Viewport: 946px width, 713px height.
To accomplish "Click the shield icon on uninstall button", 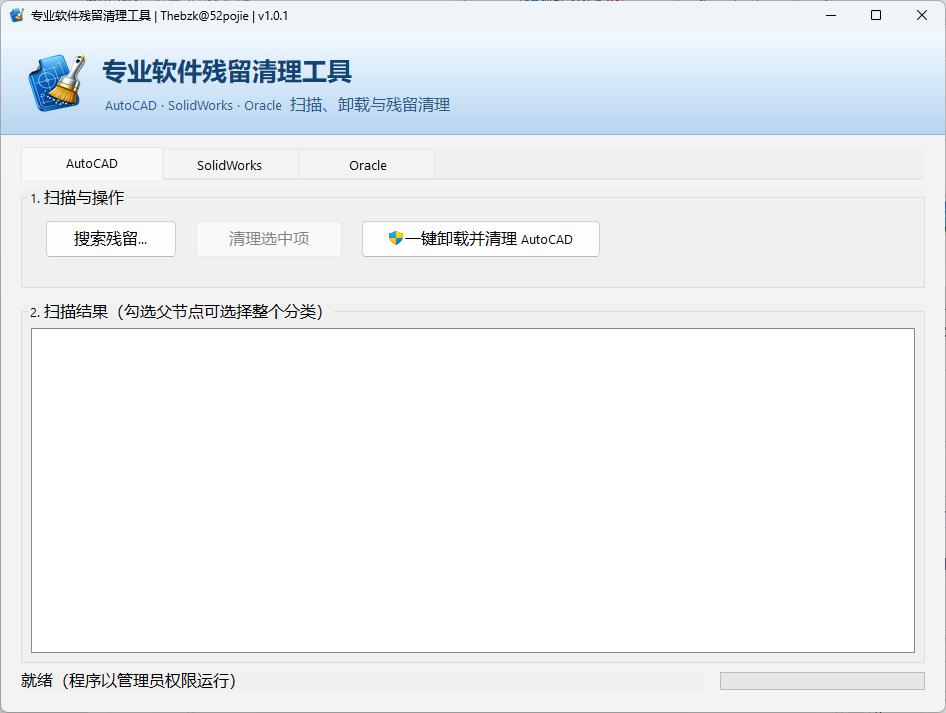I will click(396, 238).
